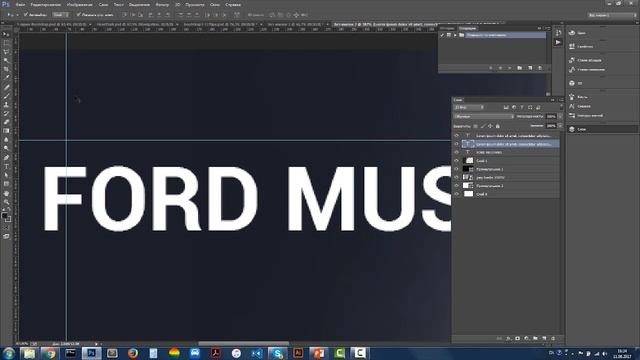The width and height of the screenshot is (640, 360).
Task: Select the Quick Selection tool
Action: pos(6,60)
